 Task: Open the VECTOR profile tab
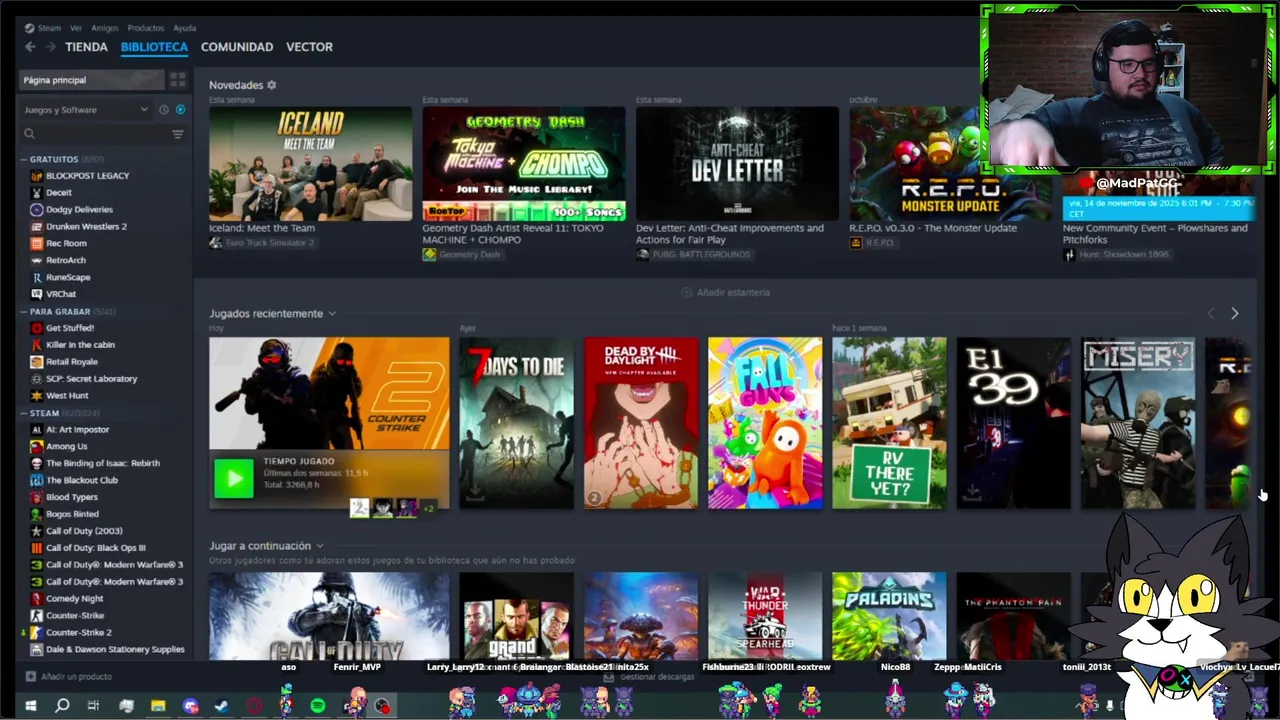tap(309, 47)
